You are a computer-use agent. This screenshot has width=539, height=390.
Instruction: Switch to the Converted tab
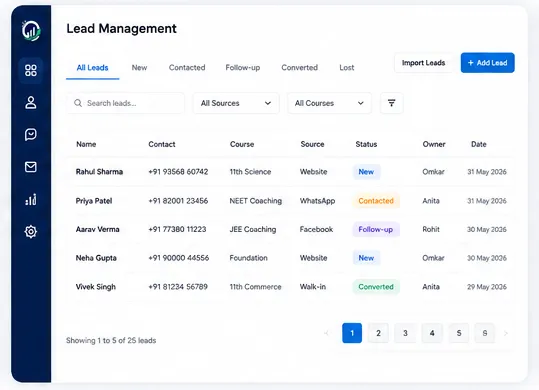click(x=299, y=68)
